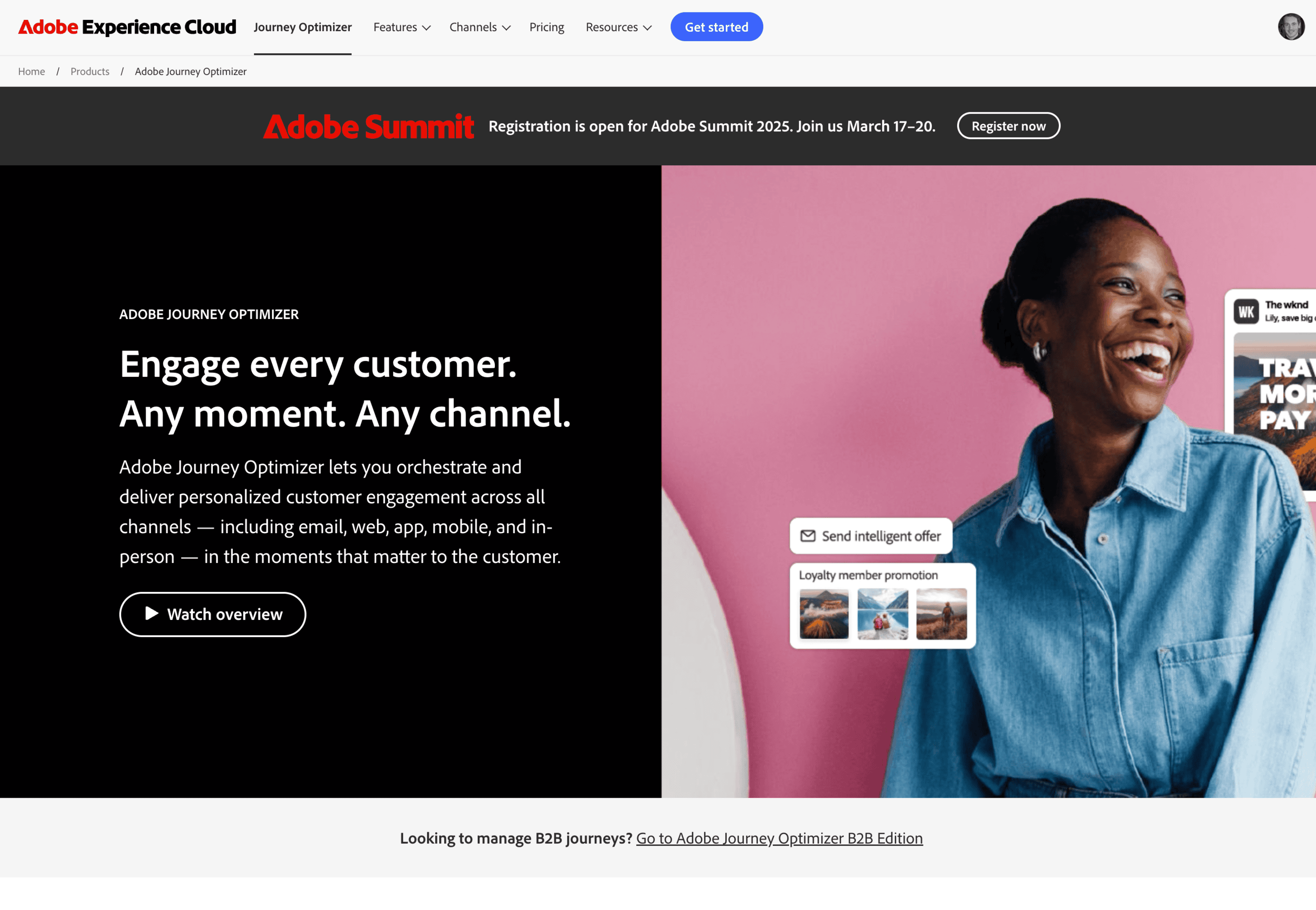Screen dimensions: 1316x910
Task: Select the Pricing menu item
Action: 546,27
